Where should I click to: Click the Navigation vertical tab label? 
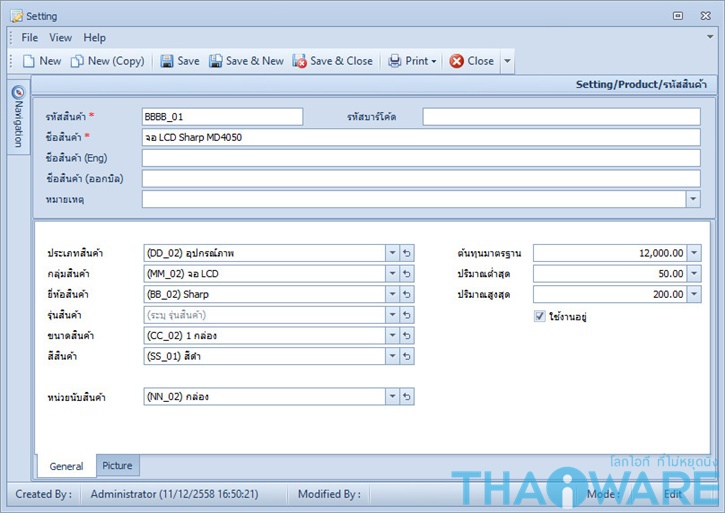point(18,124)
